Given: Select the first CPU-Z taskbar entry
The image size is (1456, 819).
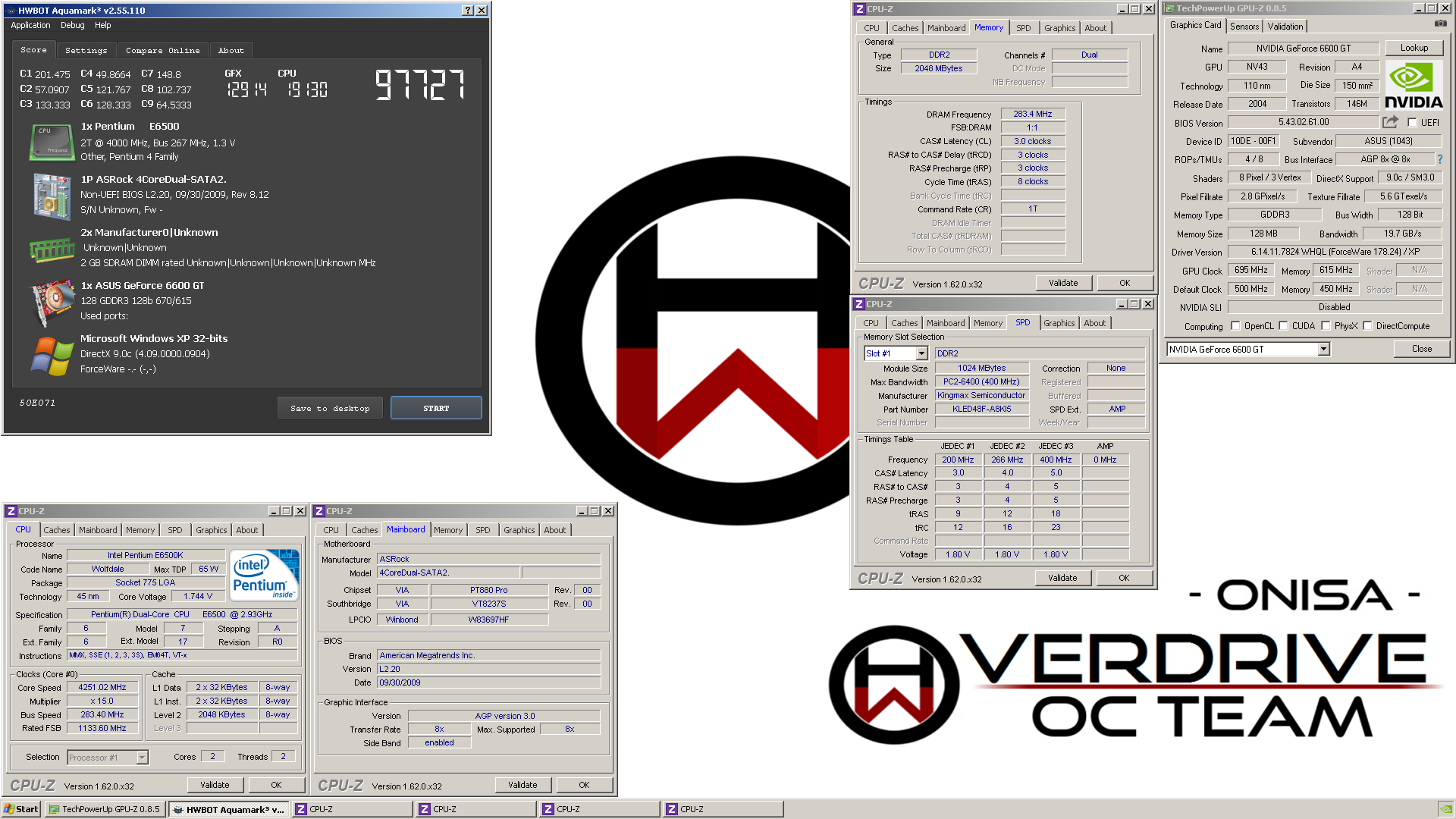Looking at the screenshot, I should [353, 809].
